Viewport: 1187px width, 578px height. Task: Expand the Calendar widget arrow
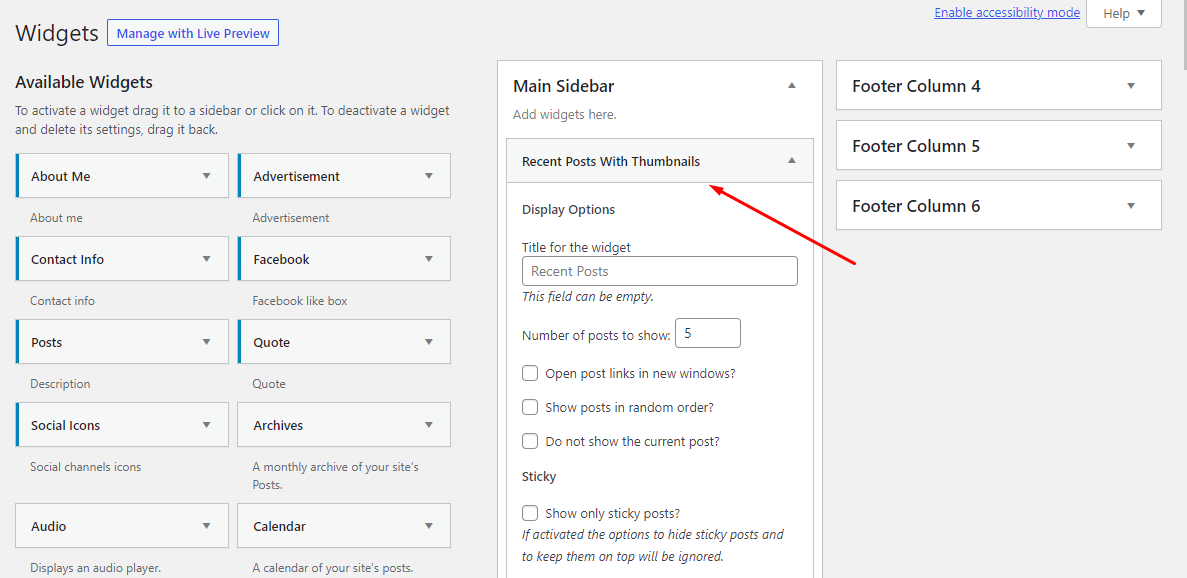coord(429,526)
